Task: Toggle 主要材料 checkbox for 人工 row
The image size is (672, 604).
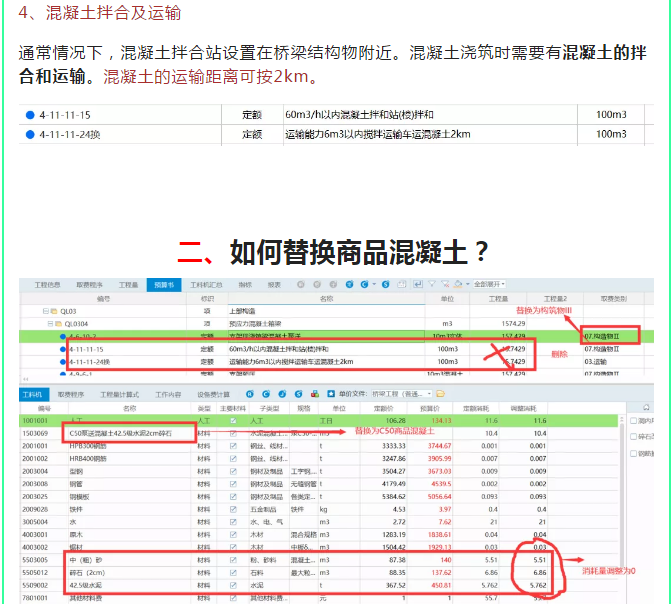Action: pos(234,422)
